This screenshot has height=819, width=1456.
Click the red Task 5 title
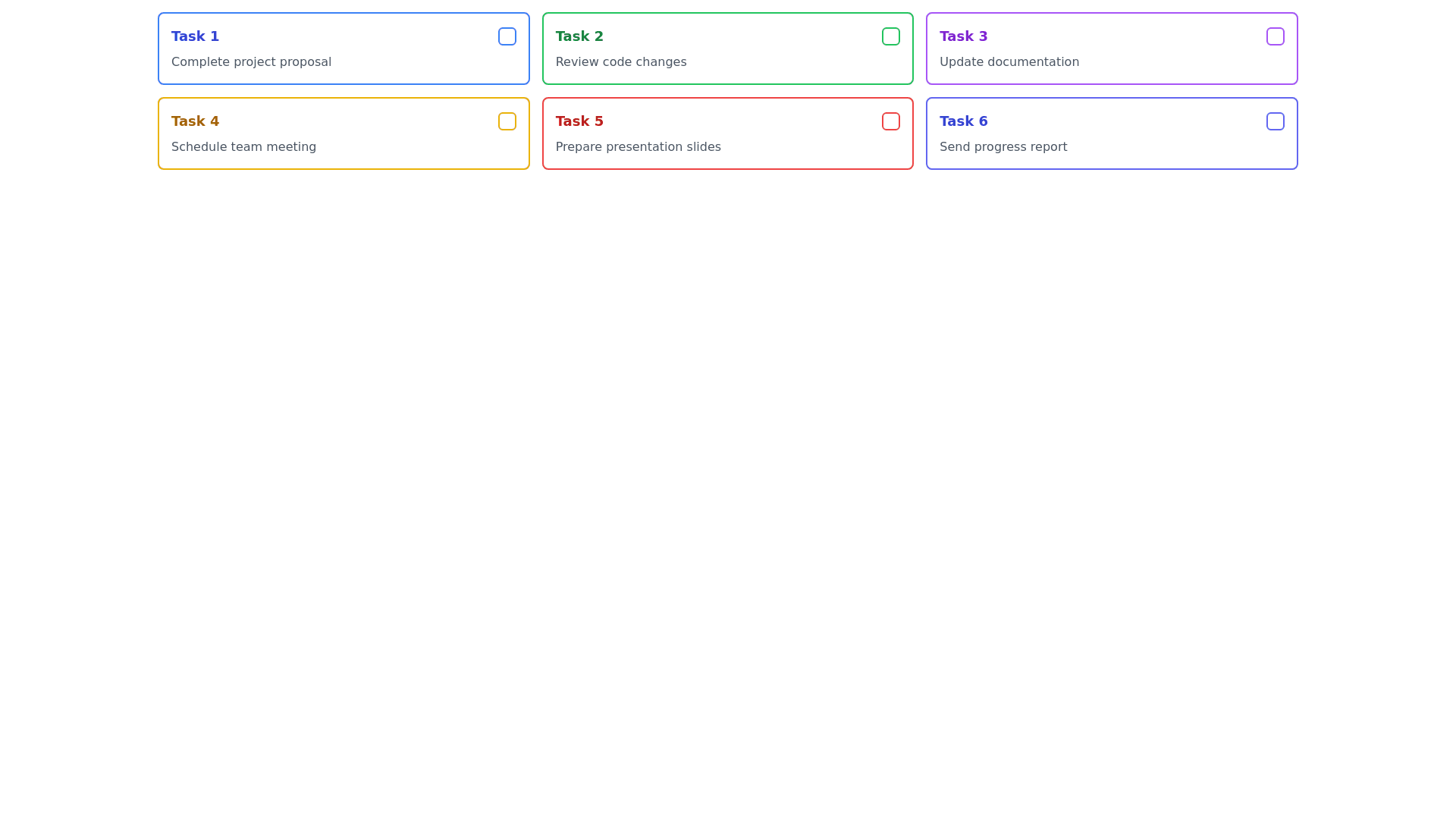coord(579,121)
